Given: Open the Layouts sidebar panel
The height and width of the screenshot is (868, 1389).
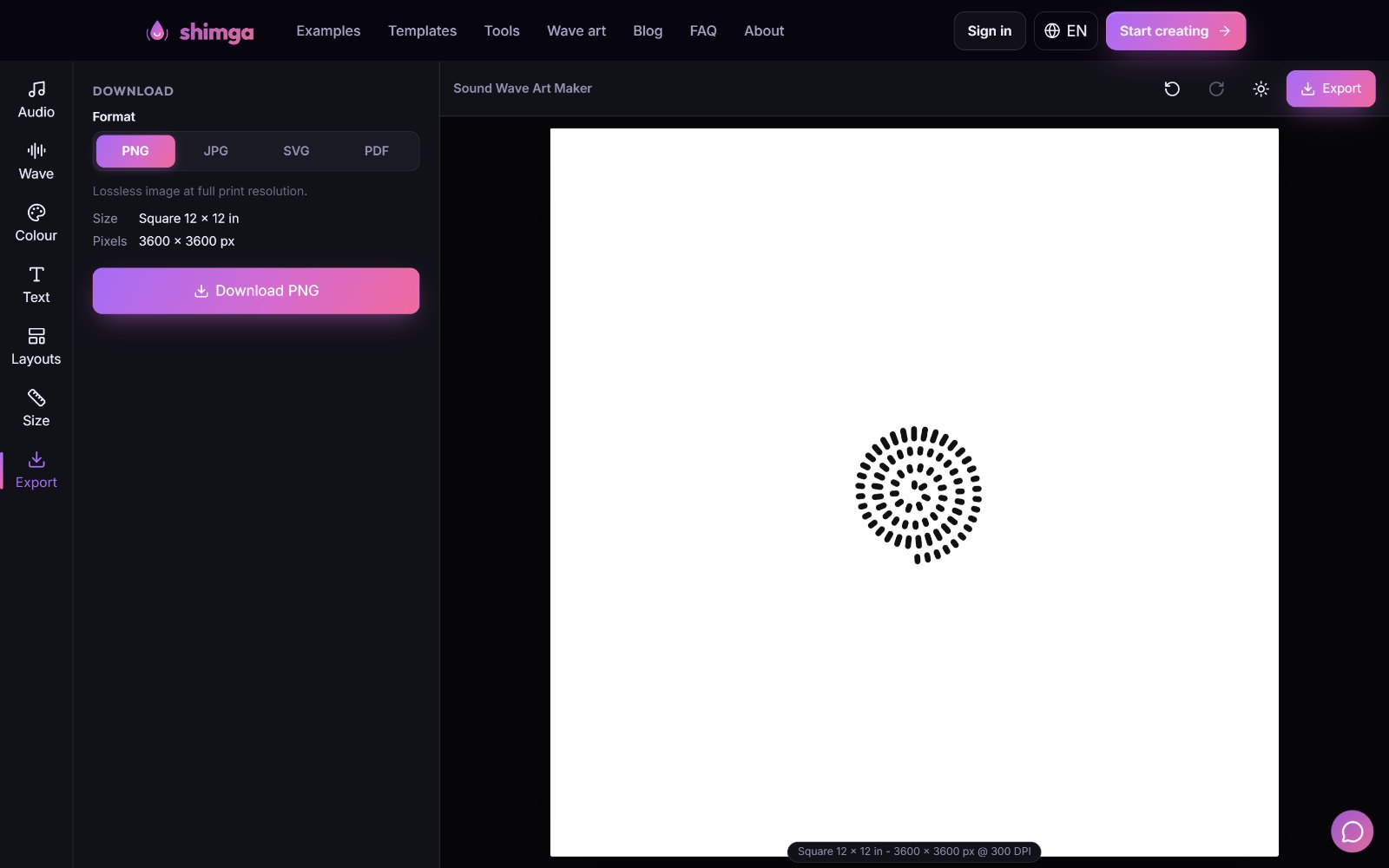Looking at the screenshot, I should [36, 346].
